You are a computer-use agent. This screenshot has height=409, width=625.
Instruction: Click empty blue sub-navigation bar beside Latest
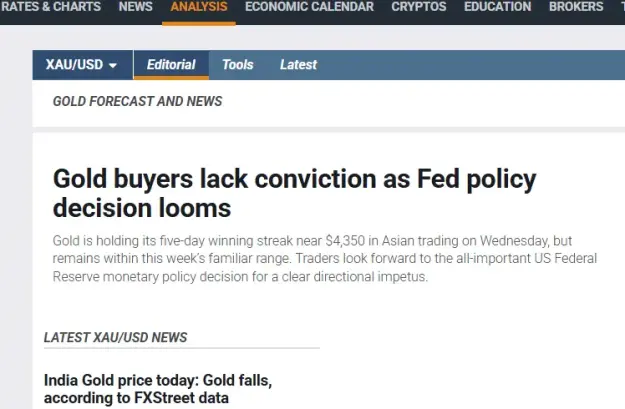470,65
